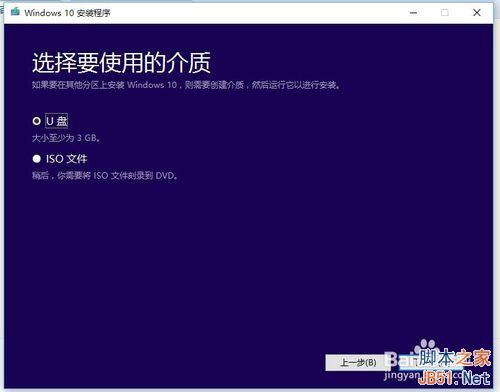The image size is (500, 392).
Task: Minimize the Windows 10 安装程序 window
Action: (x=413, y=13)
